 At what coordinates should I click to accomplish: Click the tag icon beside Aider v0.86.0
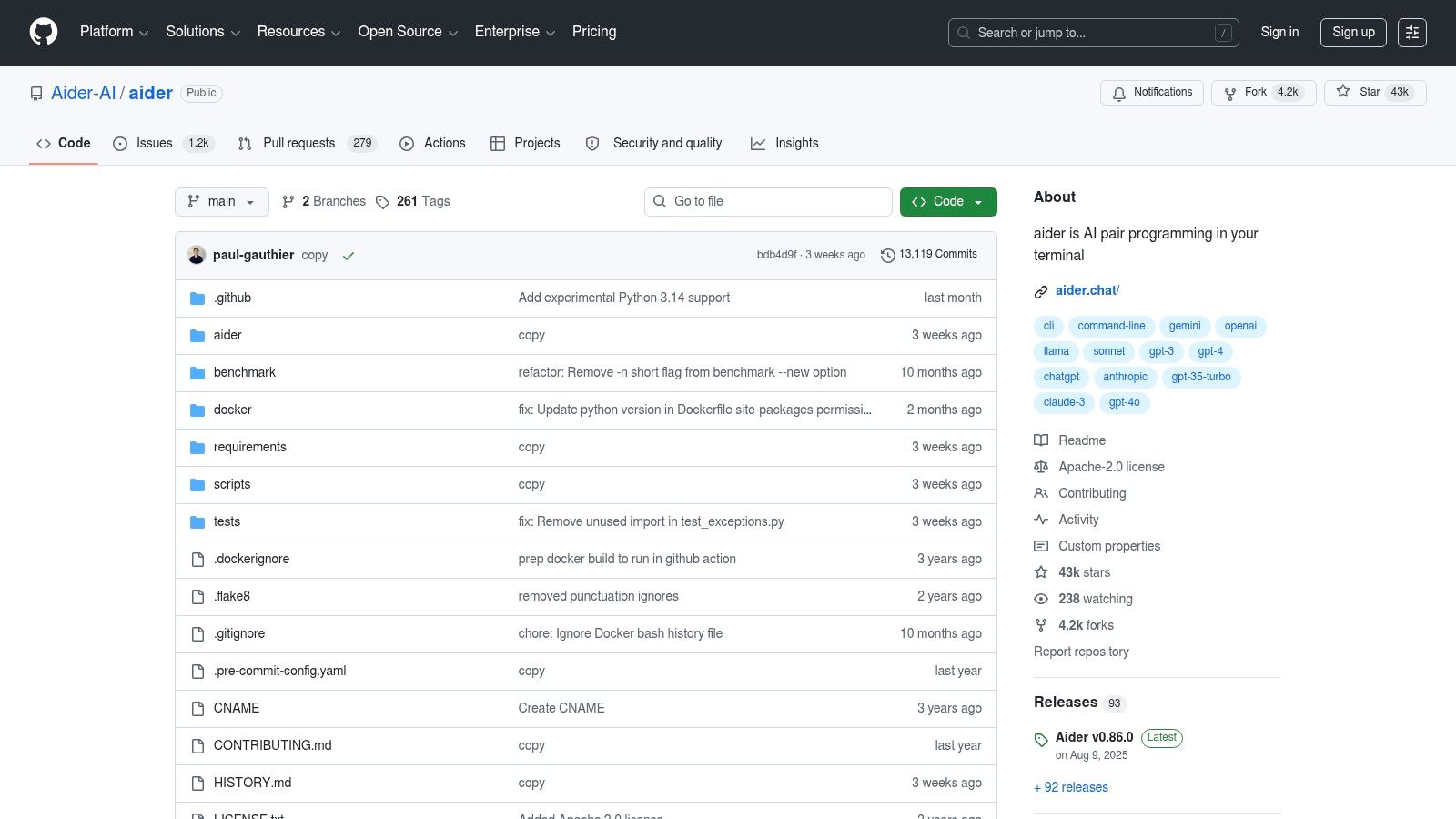tap(1041, 740)
